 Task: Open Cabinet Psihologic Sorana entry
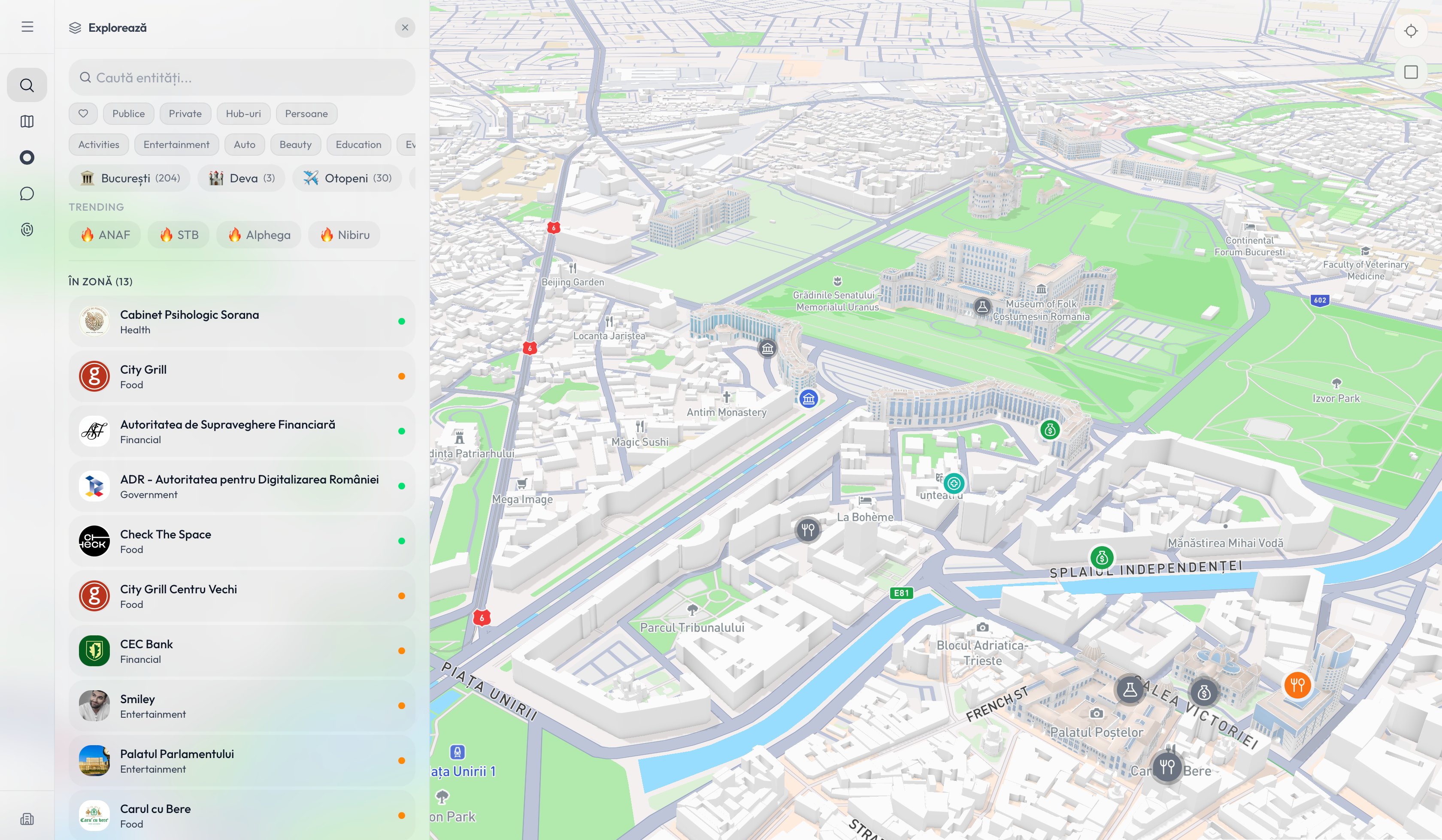242,322
